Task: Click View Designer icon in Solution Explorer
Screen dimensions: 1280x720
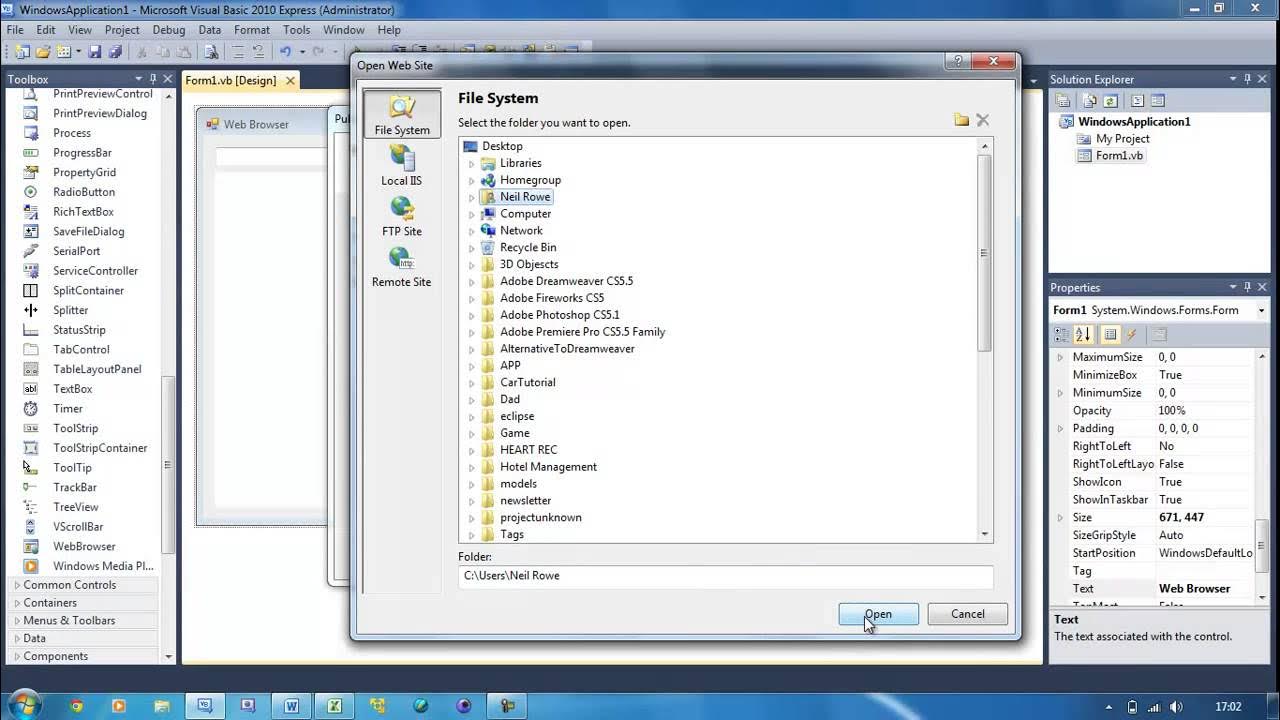Action: [x=1158, y=101]
